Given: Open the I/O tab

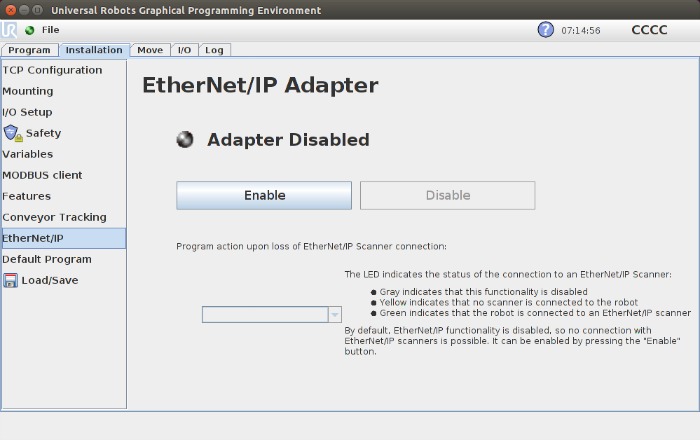Looking at the screenshot, I should coord(184,50).
